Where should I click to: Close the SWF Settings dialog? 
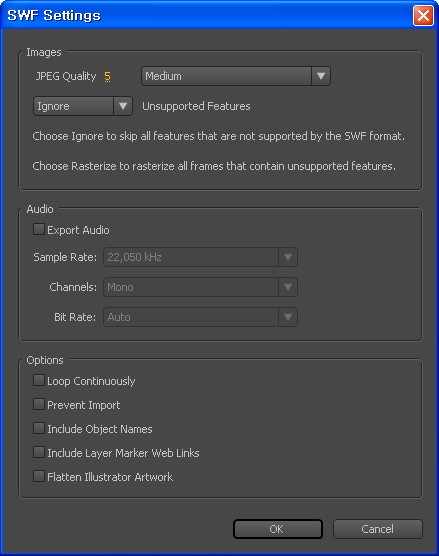423,16
